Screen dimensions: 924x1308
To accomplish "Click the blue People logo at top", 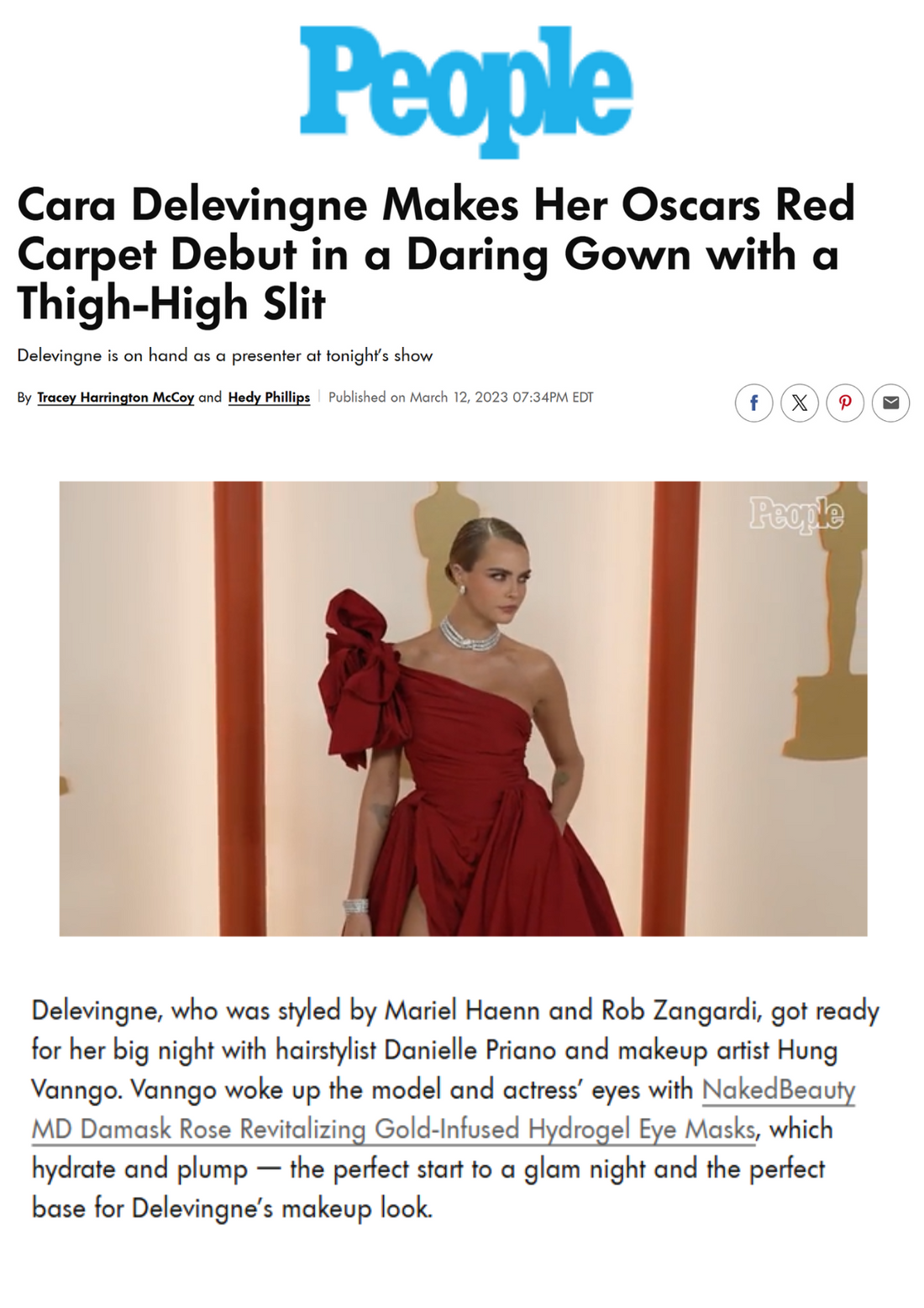I will click(465, 91).
